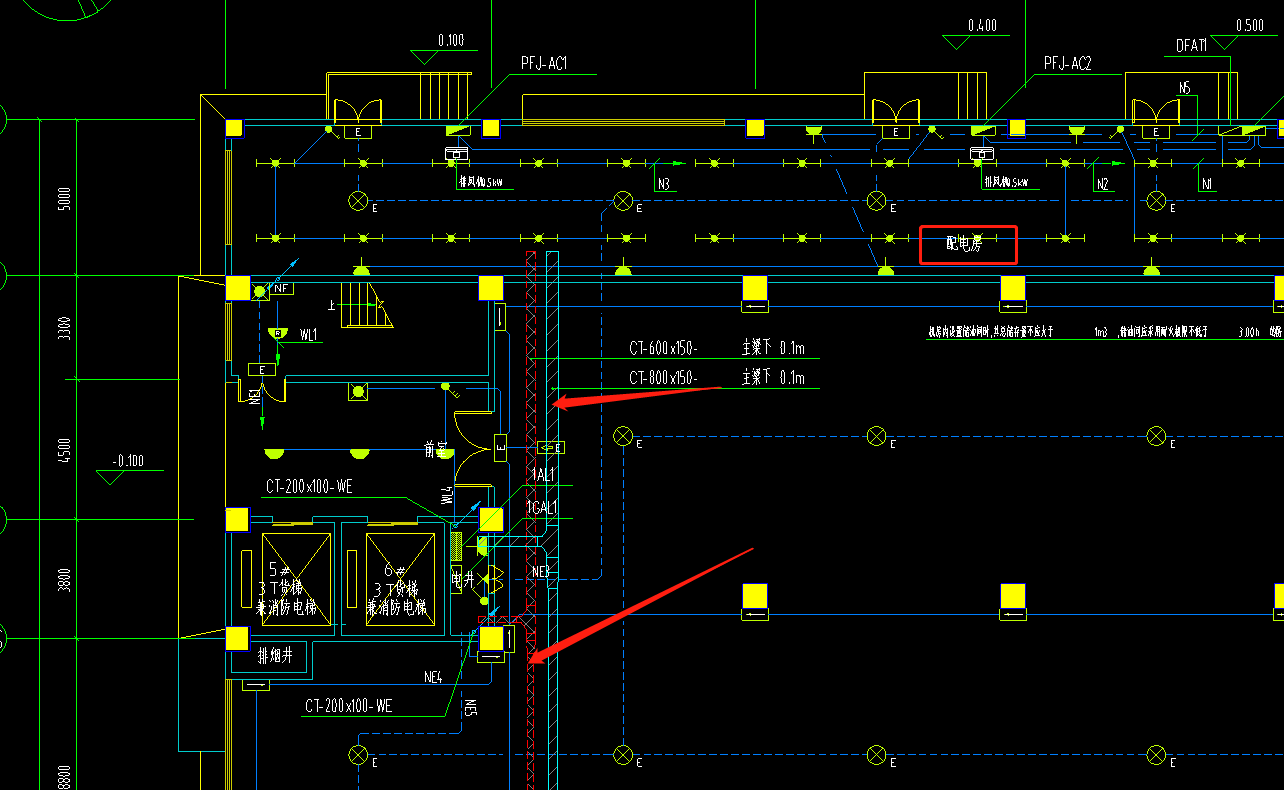
Task: Click the 排烟井 shaft label
Action: coord(274,656)
